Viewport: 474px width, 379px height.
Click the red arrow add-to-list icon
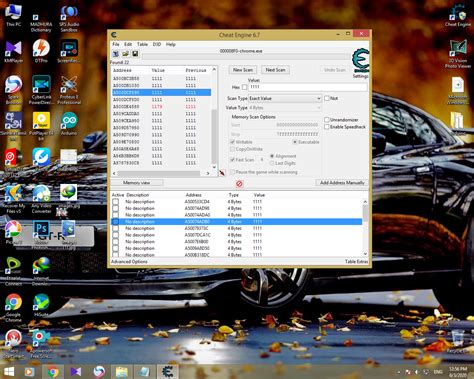point(222,173)
